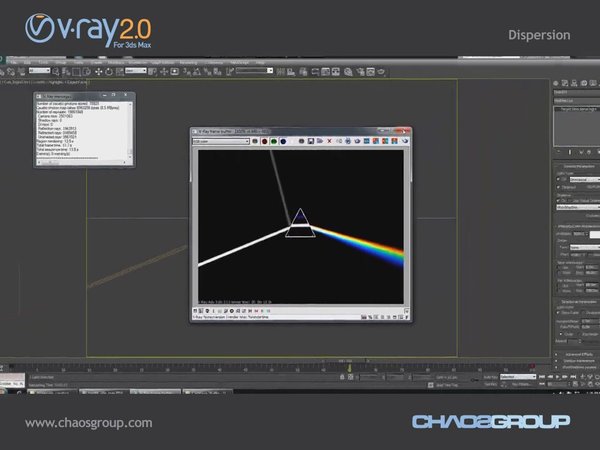The image size is (600, 450).
Task: Click the red X clear image icon
Action: tap(329, 141)
